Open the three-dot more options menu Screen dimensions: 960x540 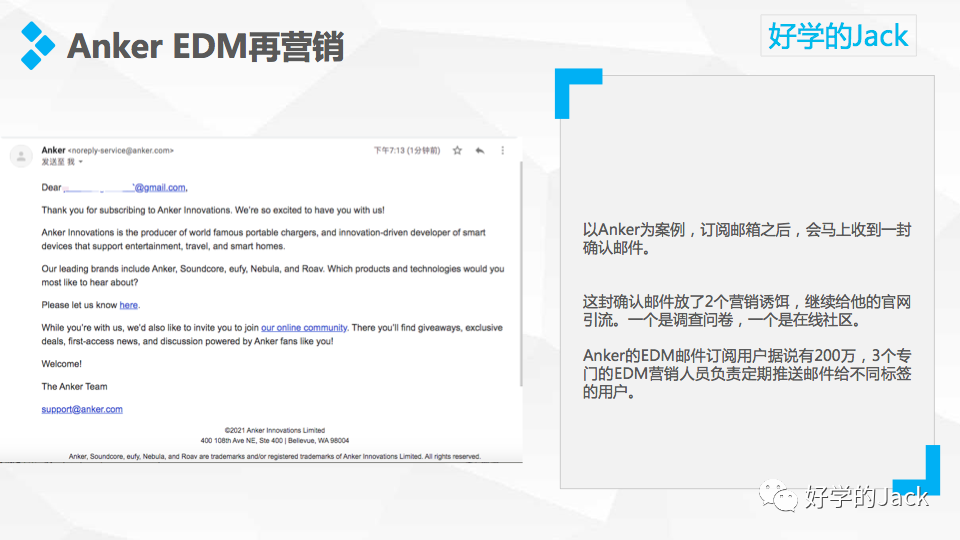click(503, 151)
